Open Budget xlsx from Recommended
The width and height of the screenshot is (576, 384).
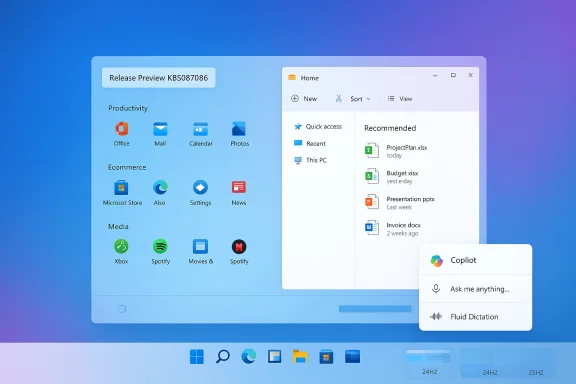[x=392, y=176]
